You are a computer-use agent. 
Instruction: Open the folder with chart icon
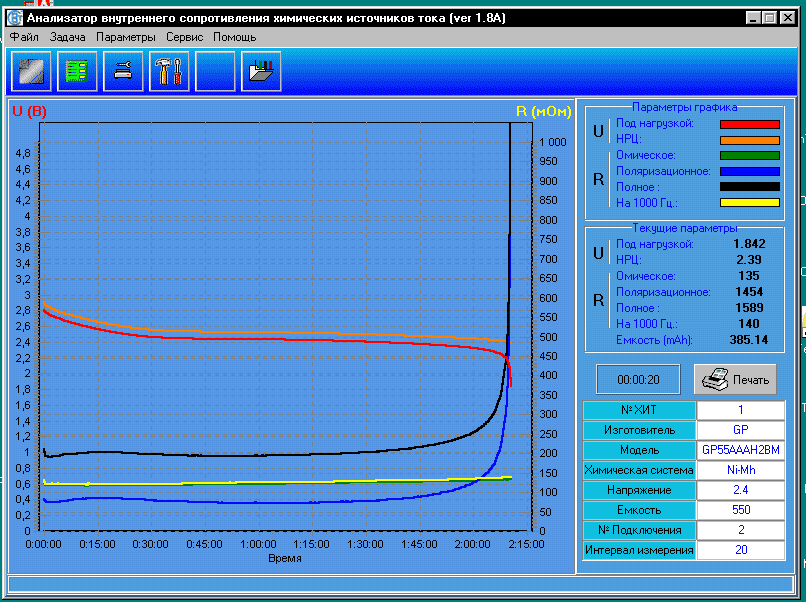coord(261,71)
